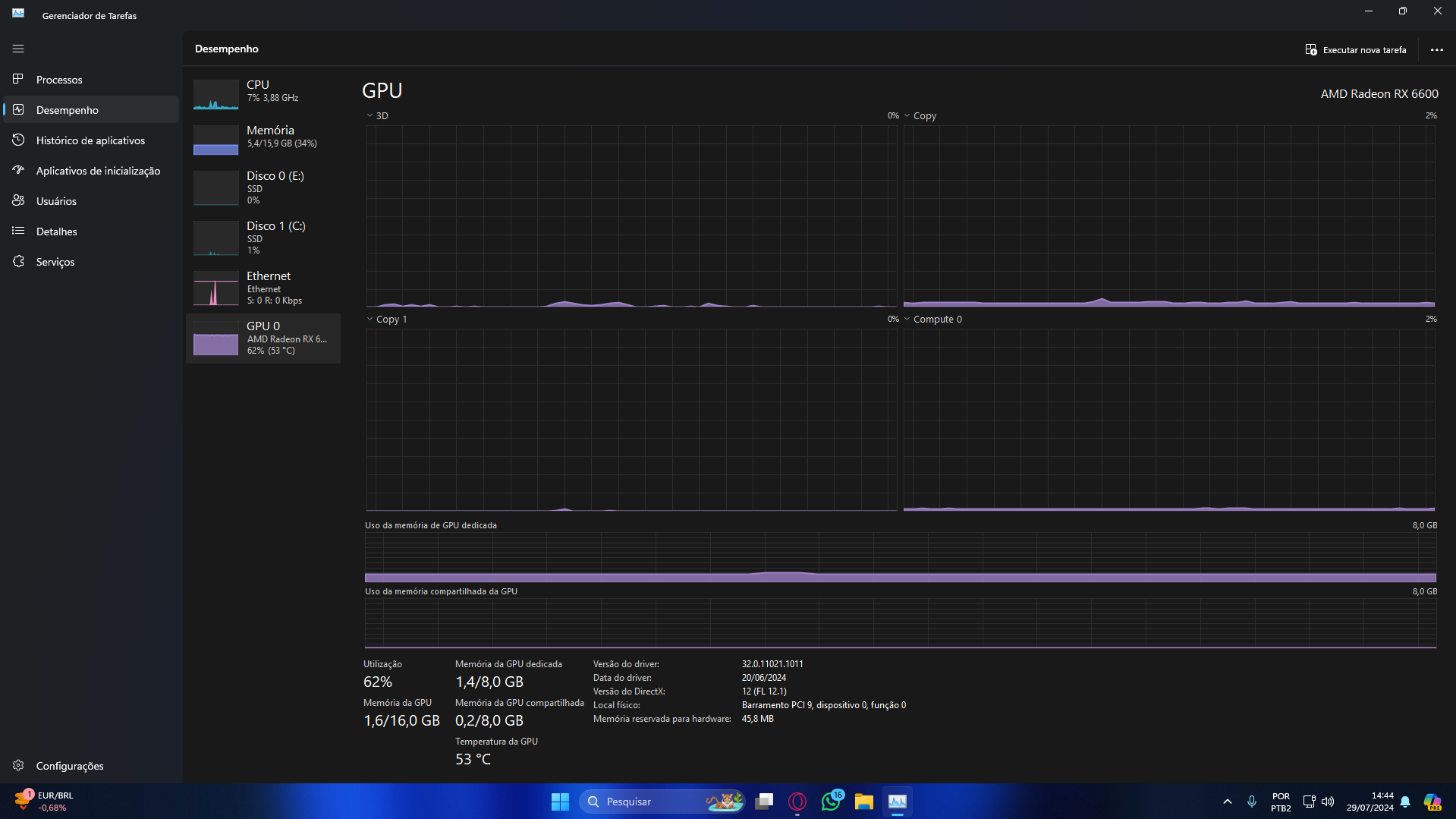Click the shared GPU memory usage graph
1456x819 pixels.
coord(901,623)
